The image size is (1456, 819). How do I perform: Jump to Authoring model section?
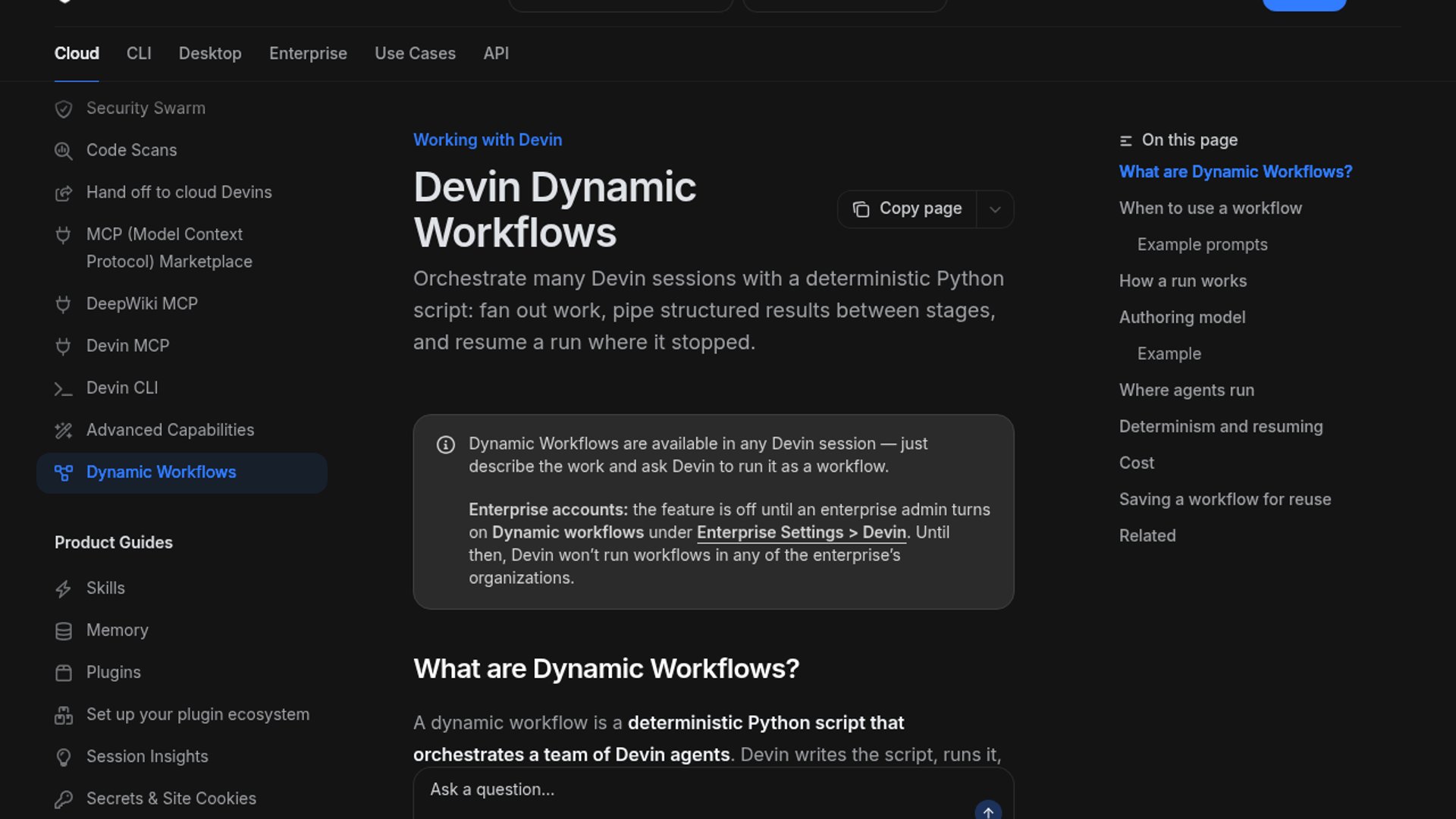(1182, 317)
